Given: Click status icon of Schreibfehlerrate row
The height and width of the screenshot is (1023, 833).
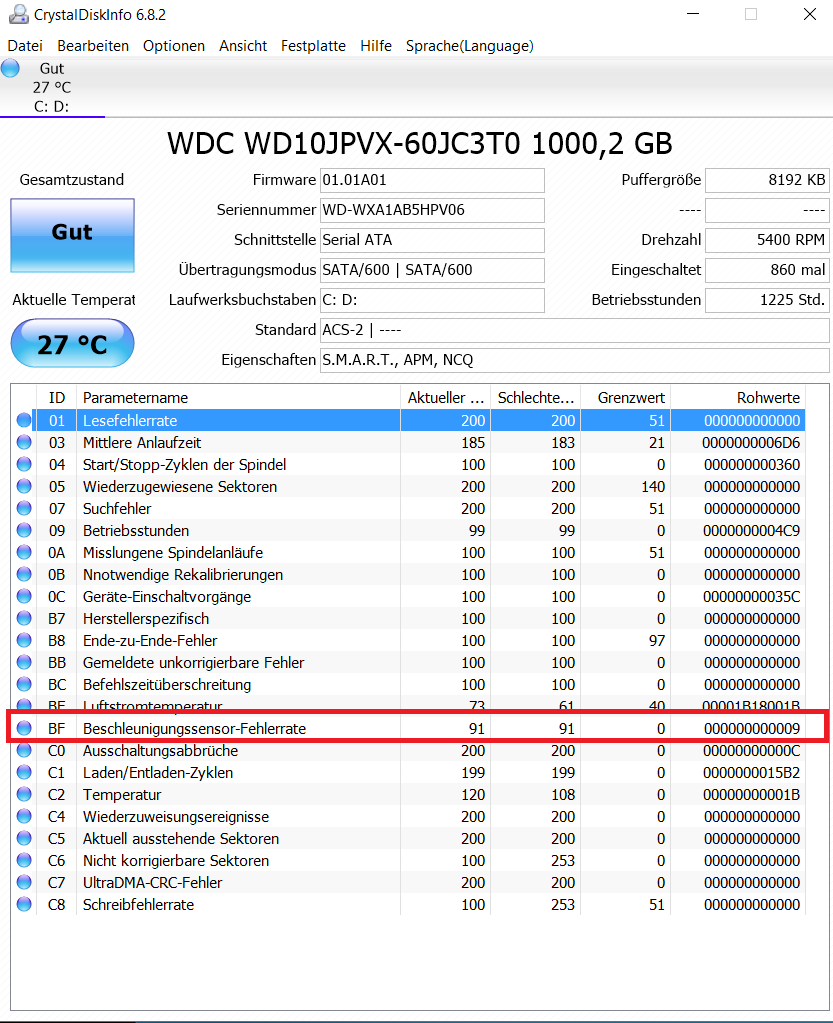Looking at the screenshot, I should coord(24,904).
